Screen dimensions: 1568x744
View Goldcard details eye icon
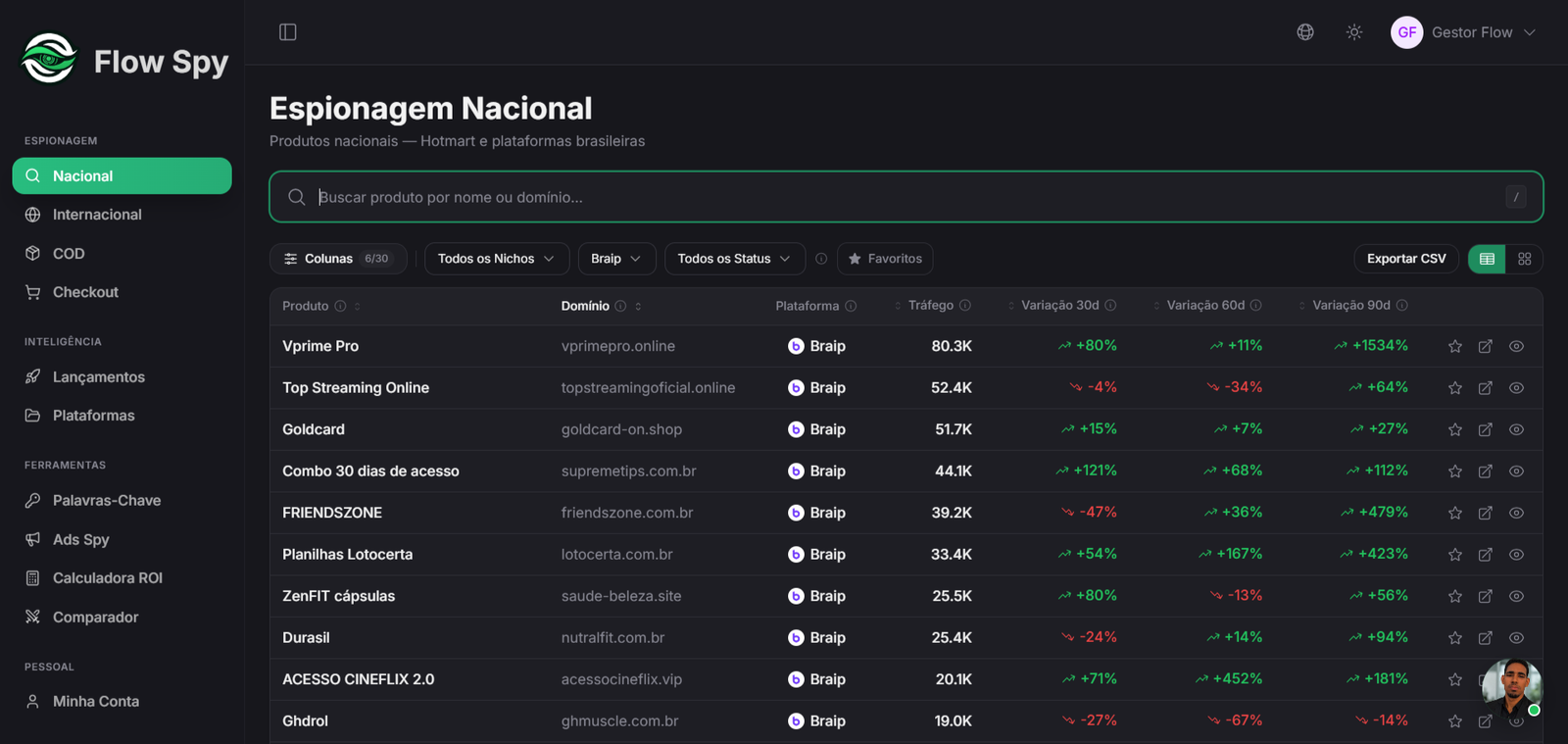point(1516,429)
